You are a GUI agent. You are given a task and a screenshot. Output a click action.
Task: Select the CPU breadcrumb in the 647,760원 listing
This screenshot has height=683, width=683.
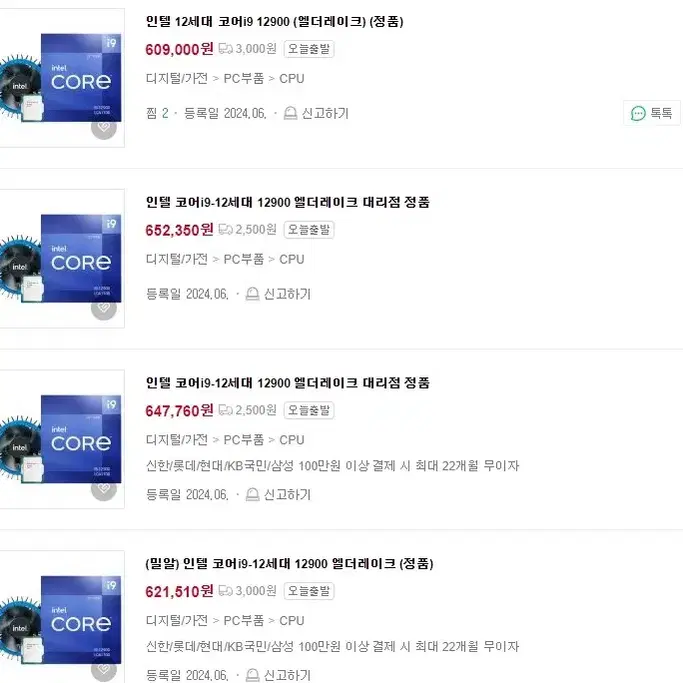tap(291, 440)
